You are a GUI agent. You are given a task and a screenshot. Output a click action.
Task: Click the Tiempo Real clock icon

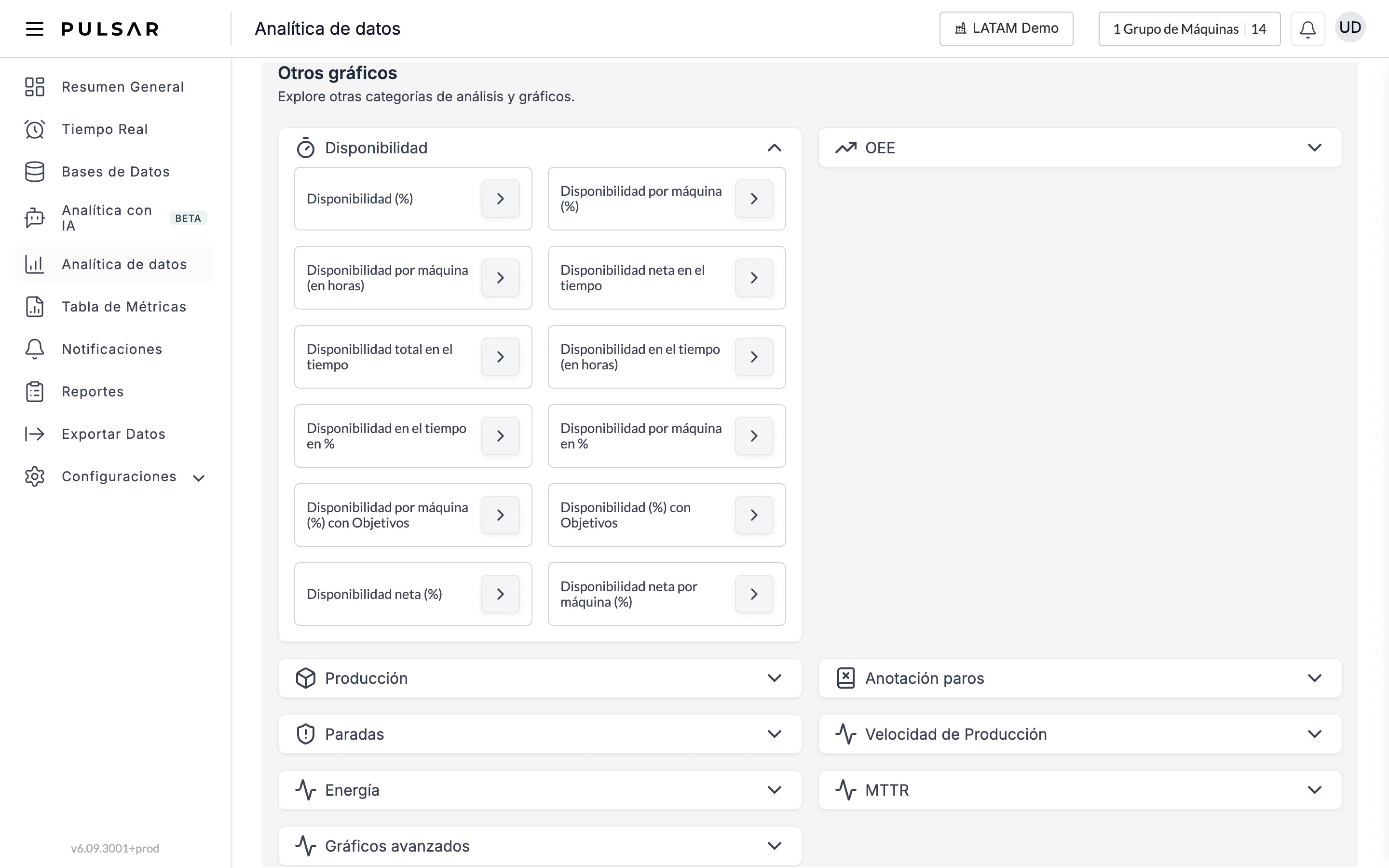pos(34,129)
